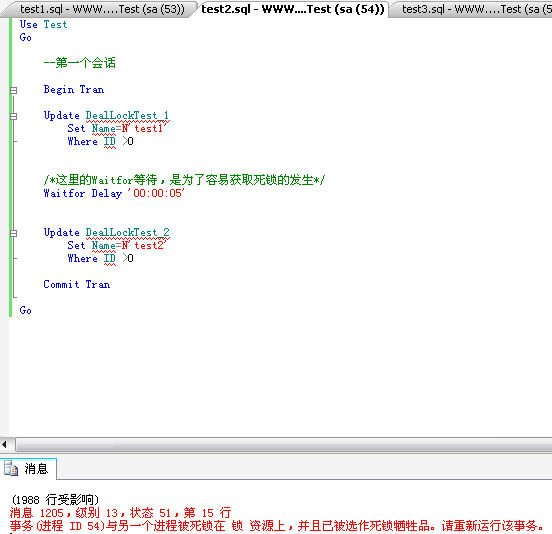Collapse the Update DealLockTest_1 statement
The image size is (552, 534).
click(x=13, y=116)
